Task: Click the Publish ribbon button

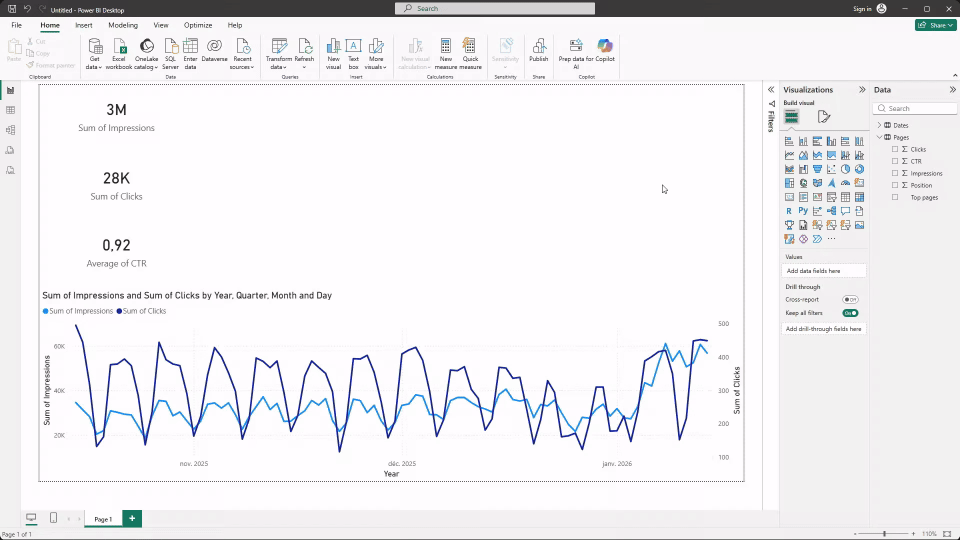Action: coord(539,51)
